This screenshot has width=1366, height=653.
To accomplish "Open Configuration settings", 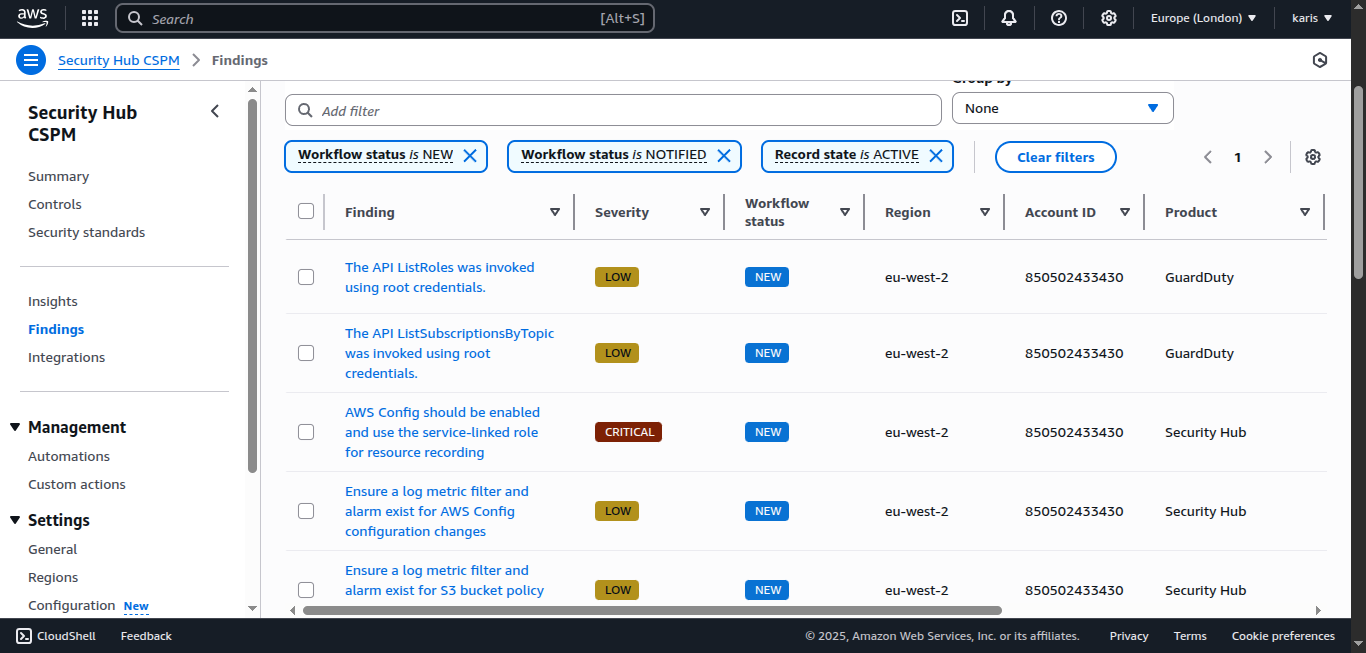I will (x=71, y=605).
